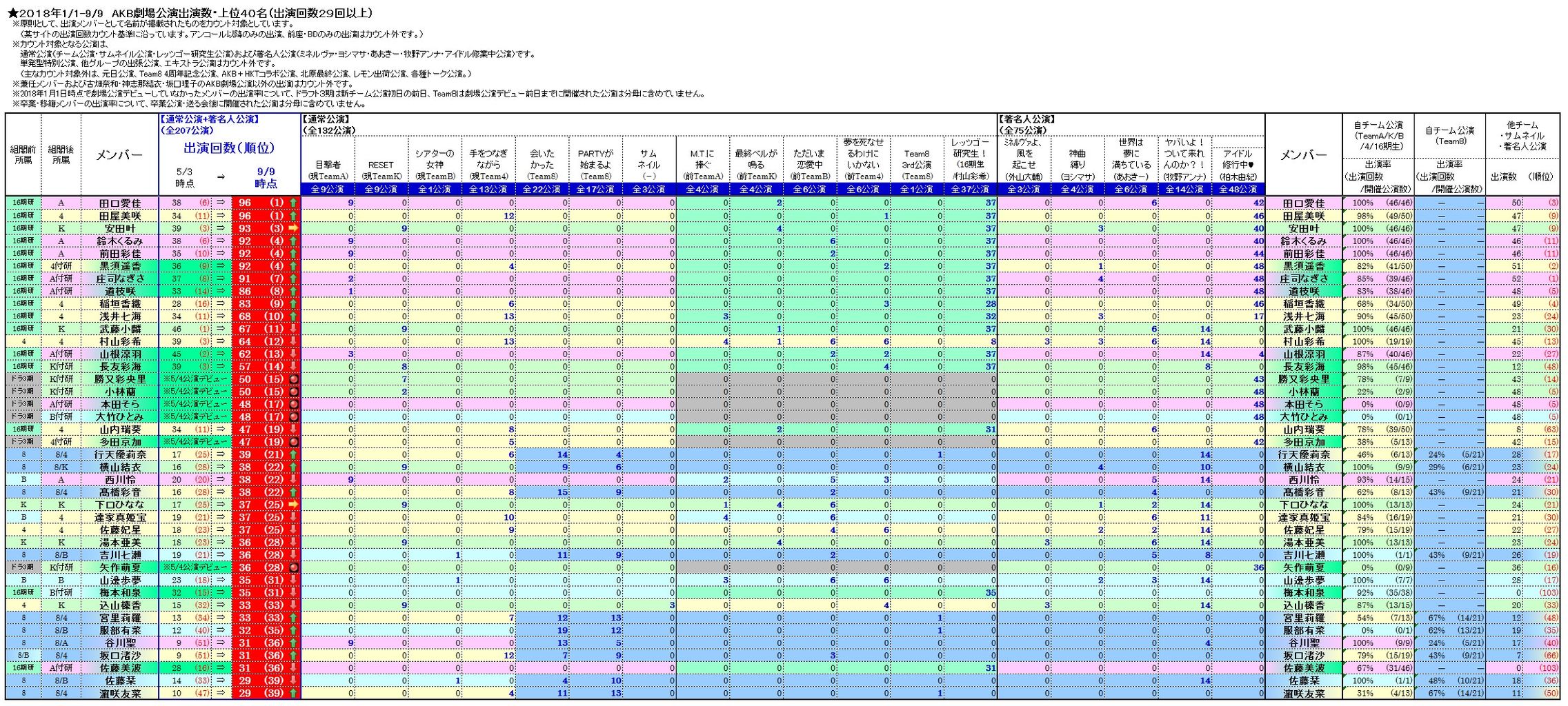Select the 98% (49/50) cell for 田屋美咲
1568x706 pixels.
click(x=1378, y=216)
